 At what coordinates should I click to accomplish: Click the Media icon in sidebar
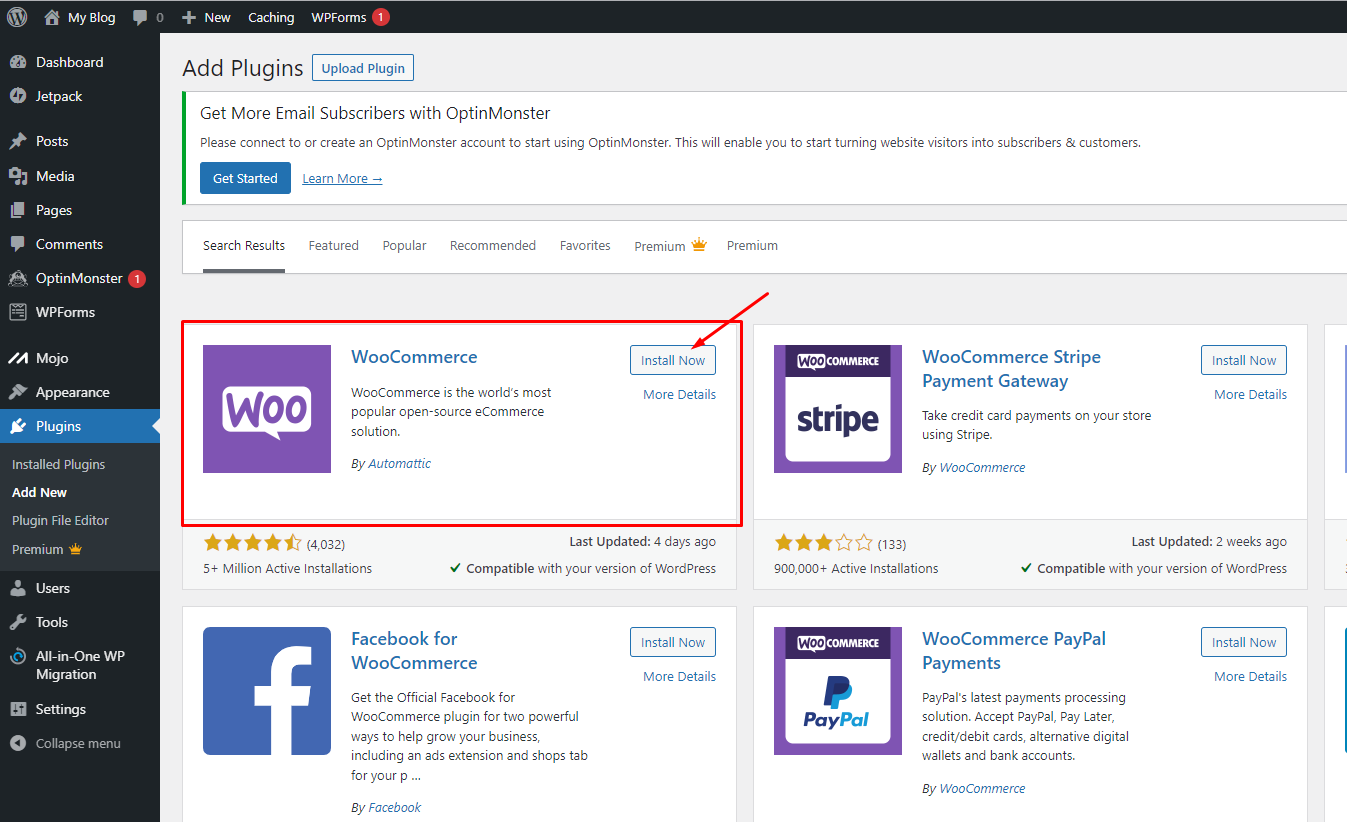[x=18, y=176]
